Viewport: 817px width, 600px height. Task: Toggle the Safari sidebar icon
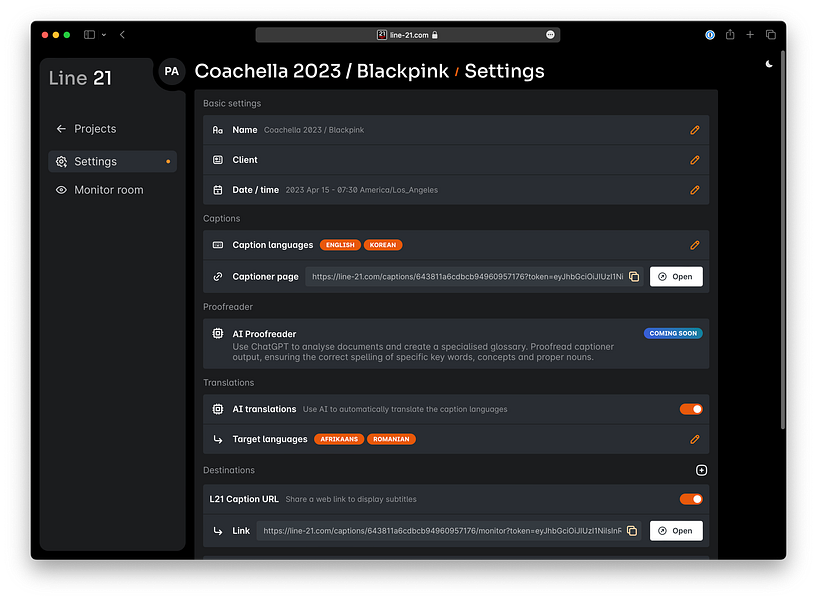coord(90,35)
